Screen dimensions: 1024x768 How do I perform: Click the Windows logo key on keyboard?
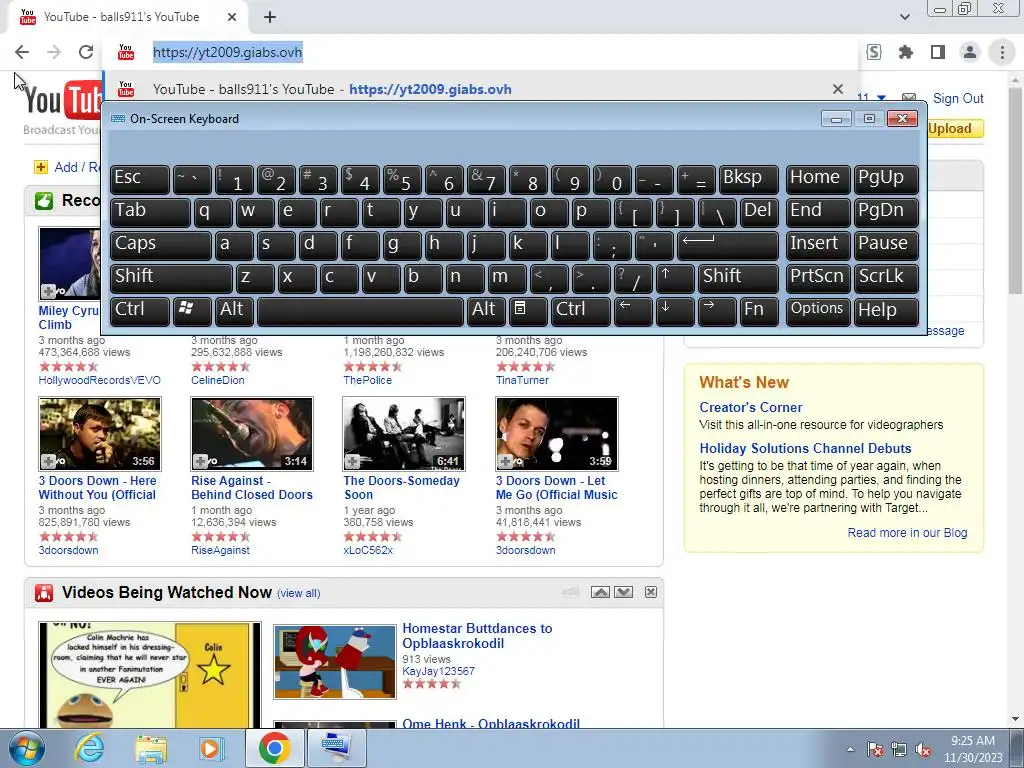192,310
